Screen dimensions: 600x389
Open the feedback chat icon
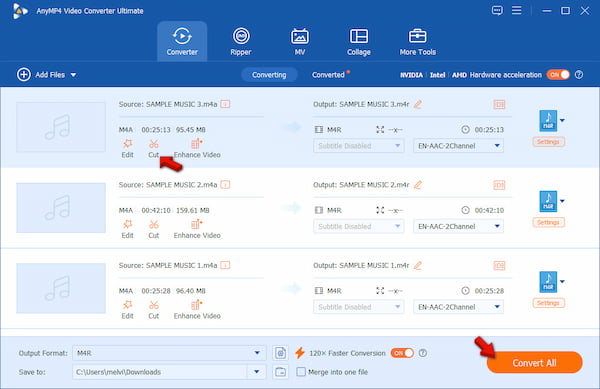coord(497,10)
